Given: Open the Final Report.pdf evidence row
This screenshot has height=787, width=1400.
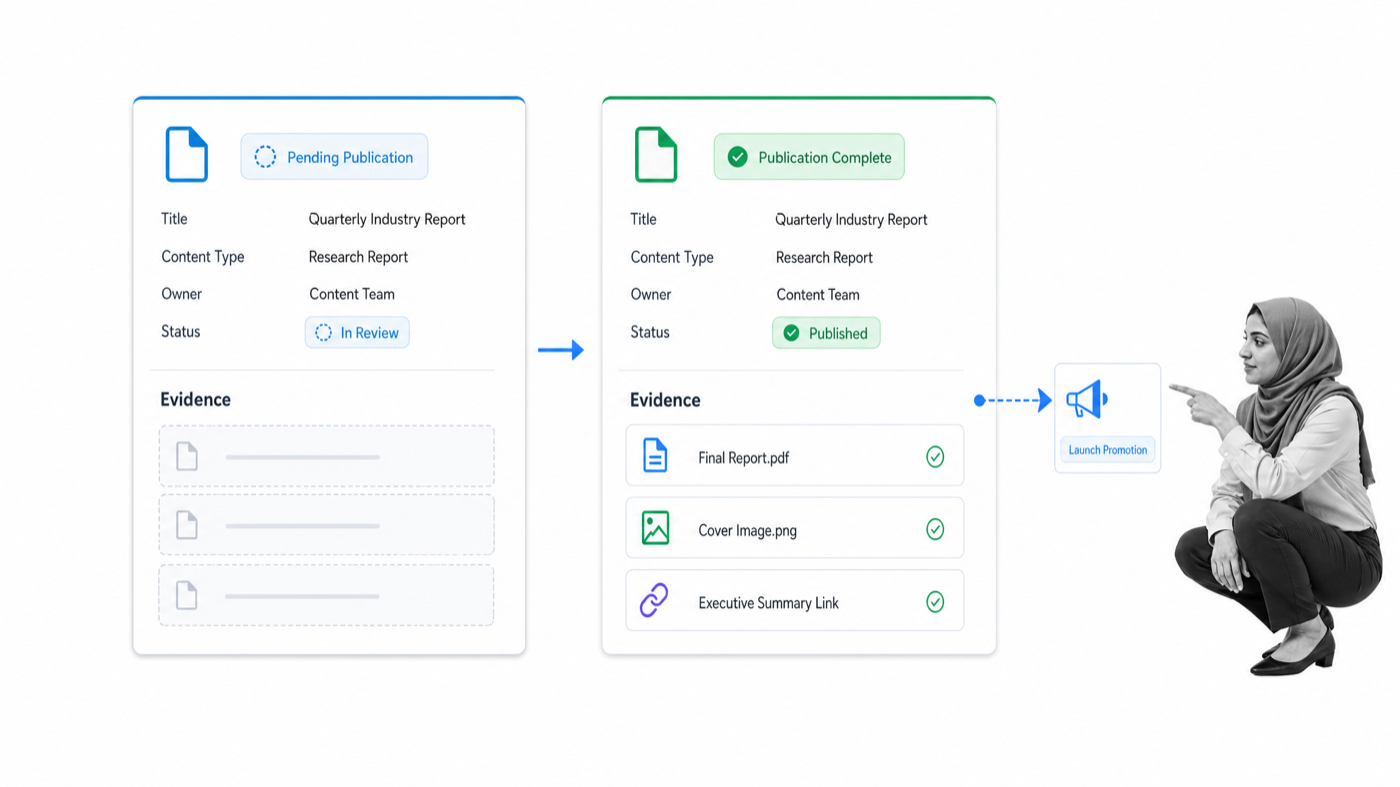Looking at the screenshot, I should click(795, 456).
